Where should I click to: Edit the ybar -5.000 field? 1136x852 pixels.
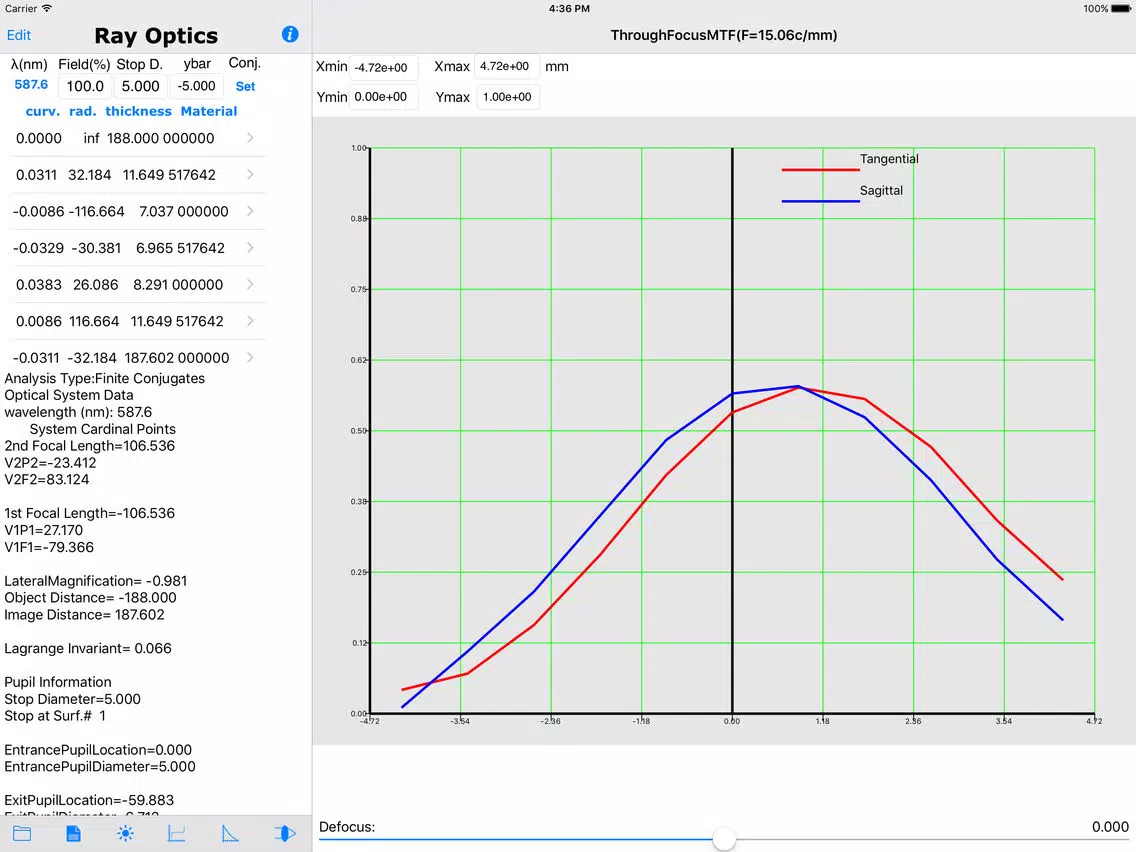click(196, 86)
